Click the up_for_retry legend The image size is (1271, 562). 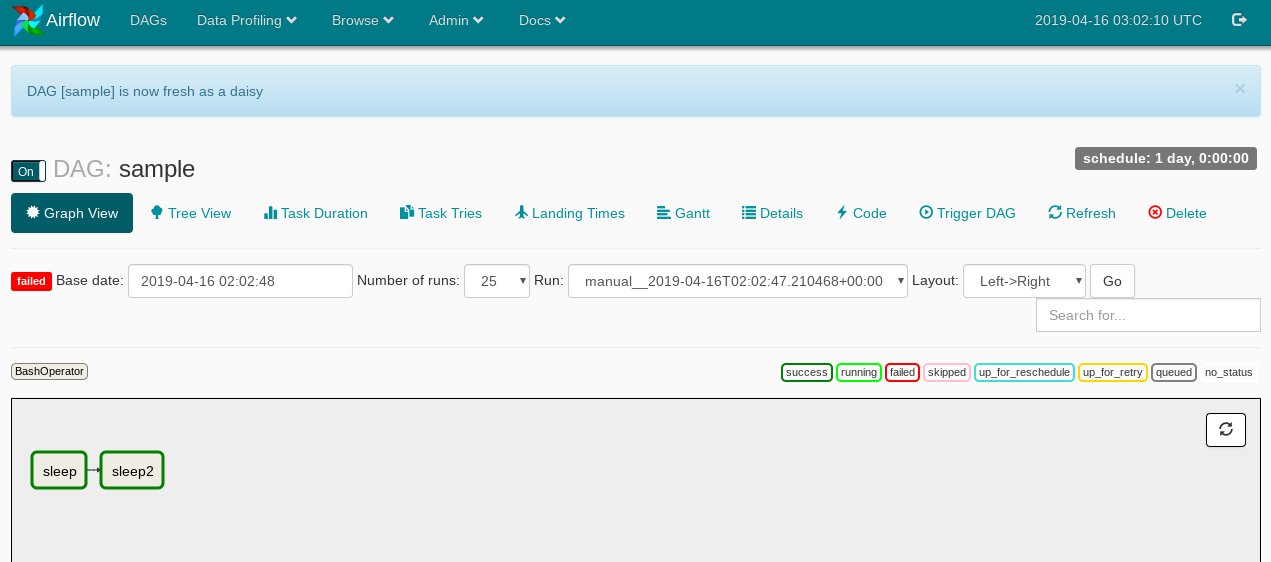tap(1113, 372)
